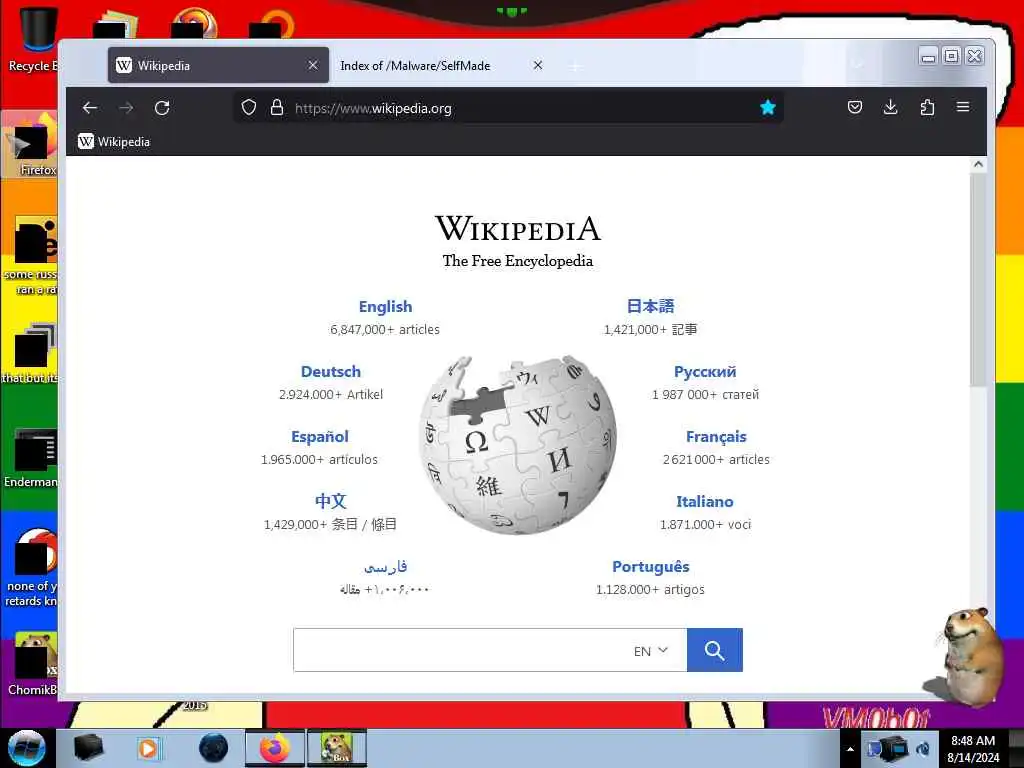
Task: Open Windows Media Player from taskbar
Action: (148, 748)
